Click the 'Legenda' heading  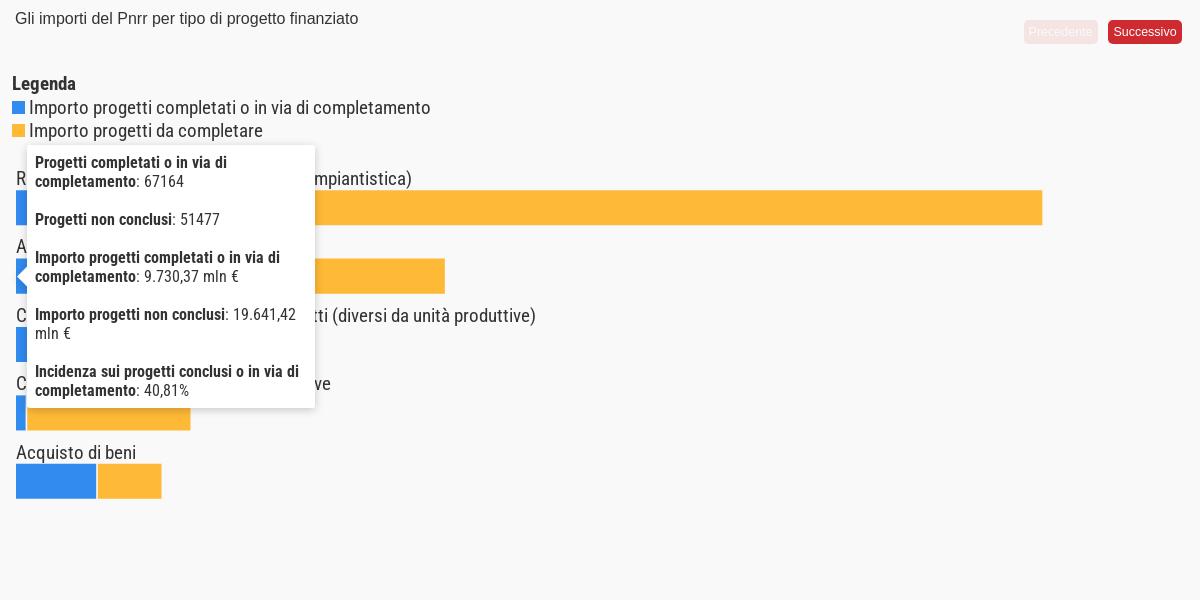(x=44, y=84)
